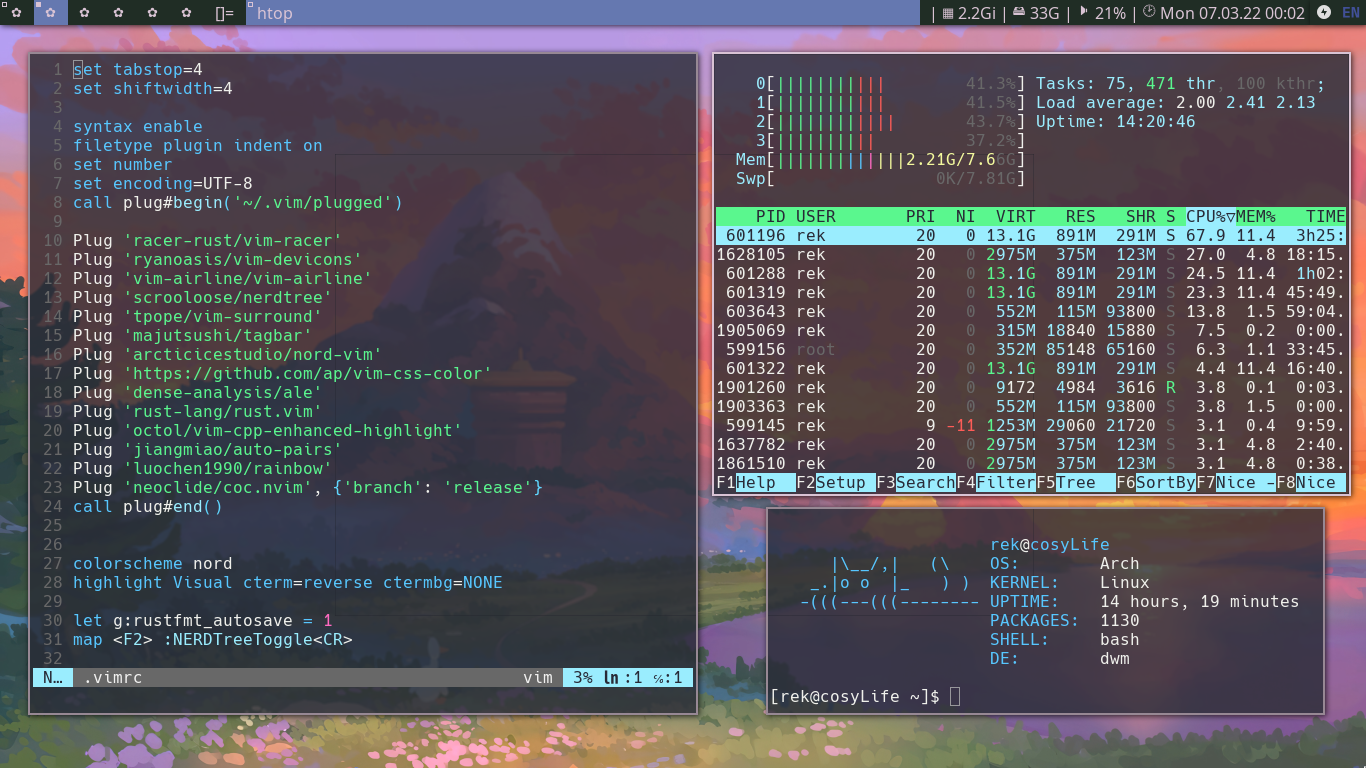Click the memory icon beside 2.2Gi
Image resolution: width=1366 pixels, height=768 pixels.
pyautogui.click(x=948, y=13)
